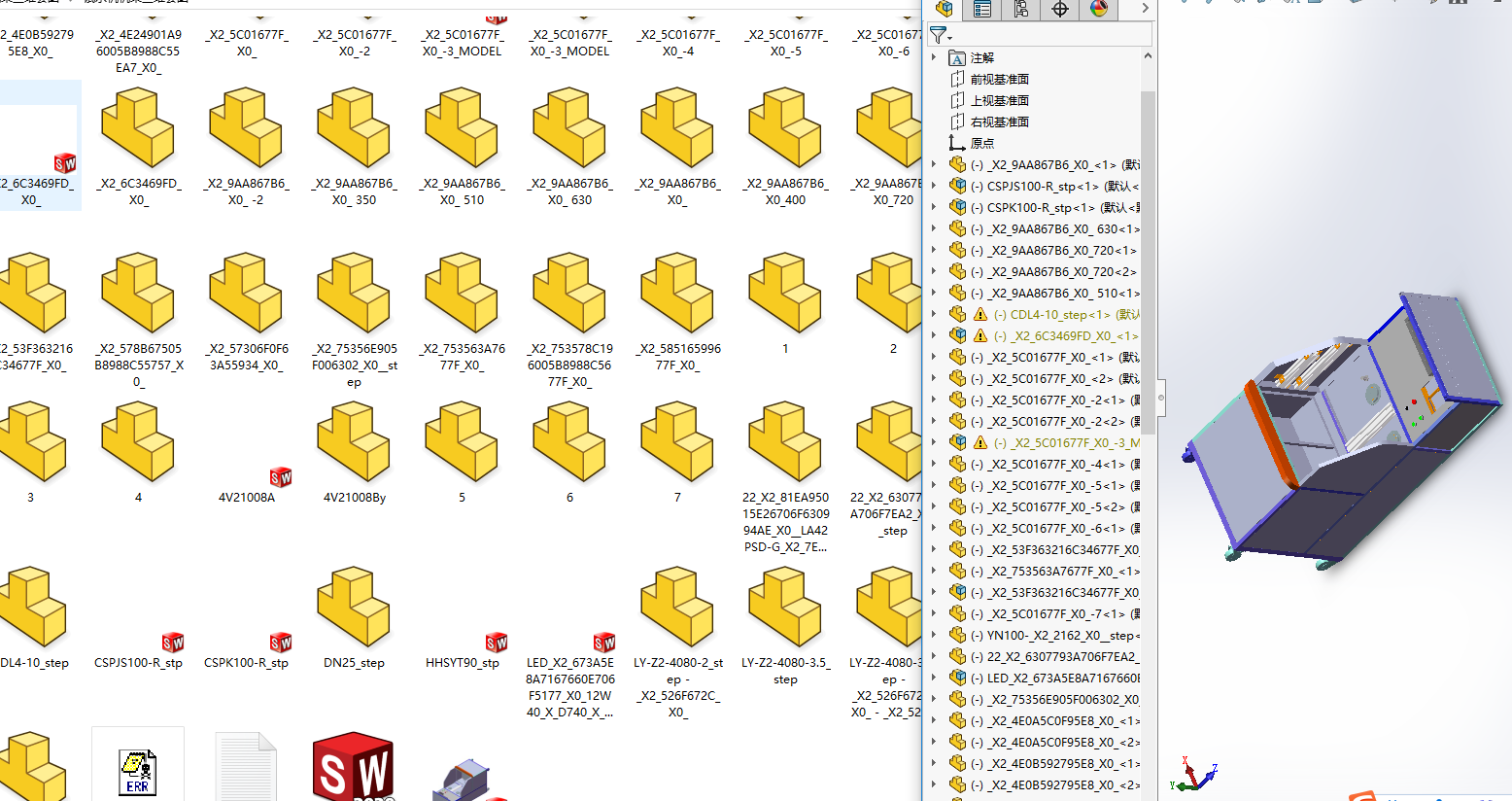Screen dimensions: 1512x801
Task: Expand the YN100-_X2_2162_X0_step component
Action: pos(934,635)
